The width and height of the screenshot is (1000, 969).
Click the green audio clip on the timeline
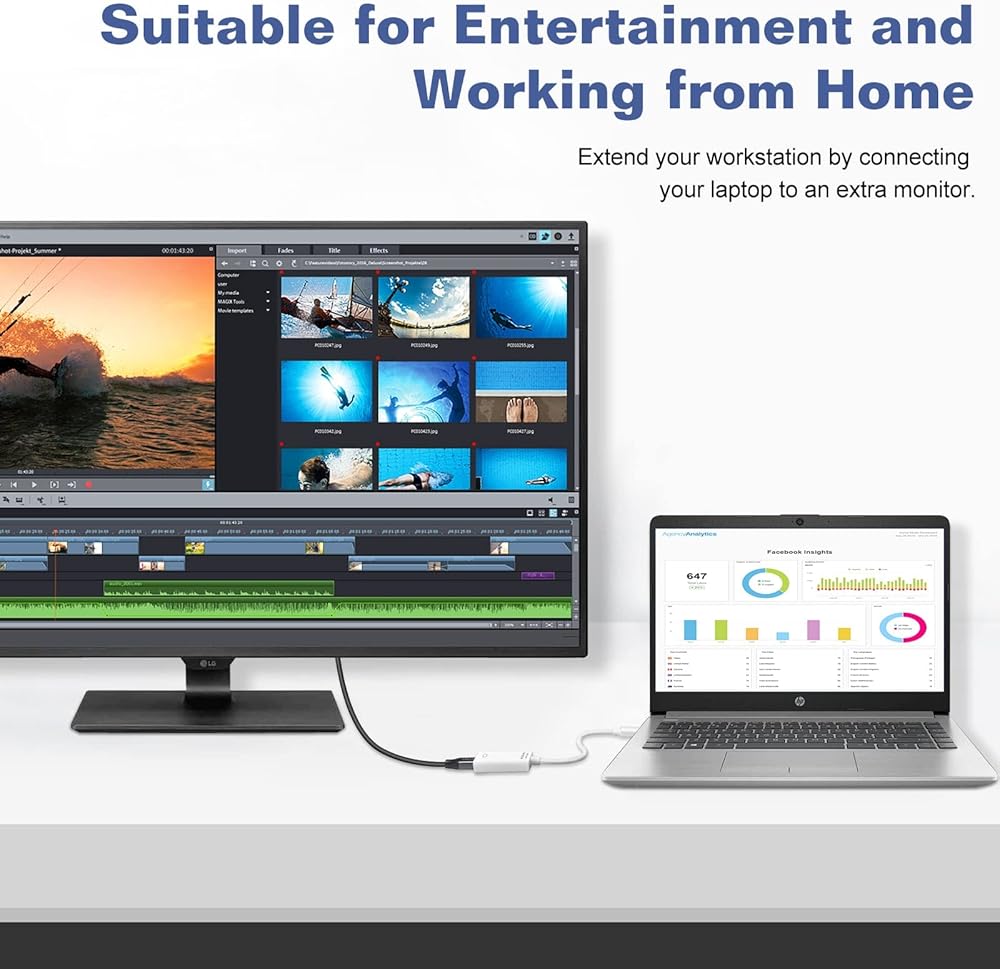(x=218, y=588)
